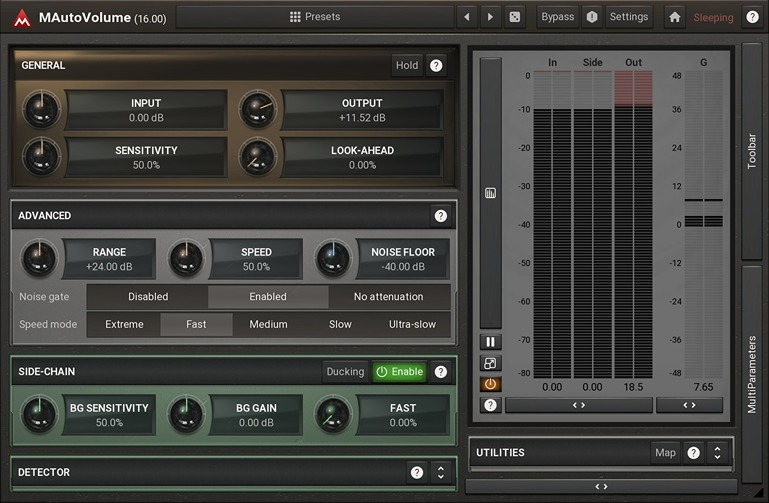The height and width of the screenshot is (503, 769).
Task: Load the previous preset arrow
Action: [467, 17]
